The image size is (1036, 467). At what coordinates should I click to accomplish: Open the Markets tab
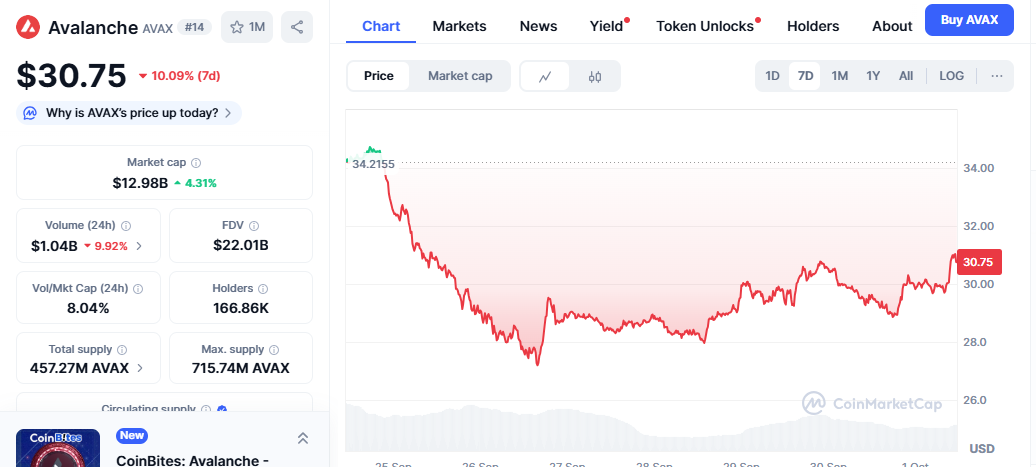click(x=459, y=26)
